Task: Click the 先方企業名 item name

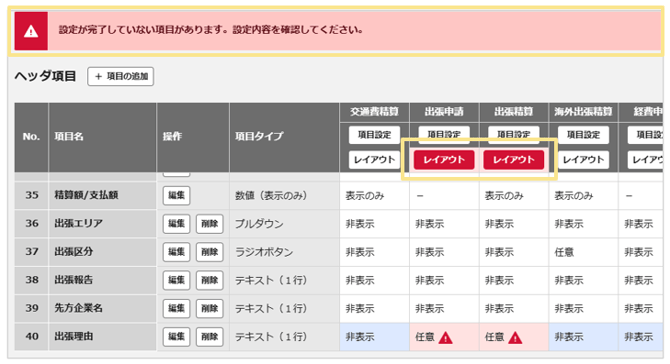Action: [x=78, y=308]
